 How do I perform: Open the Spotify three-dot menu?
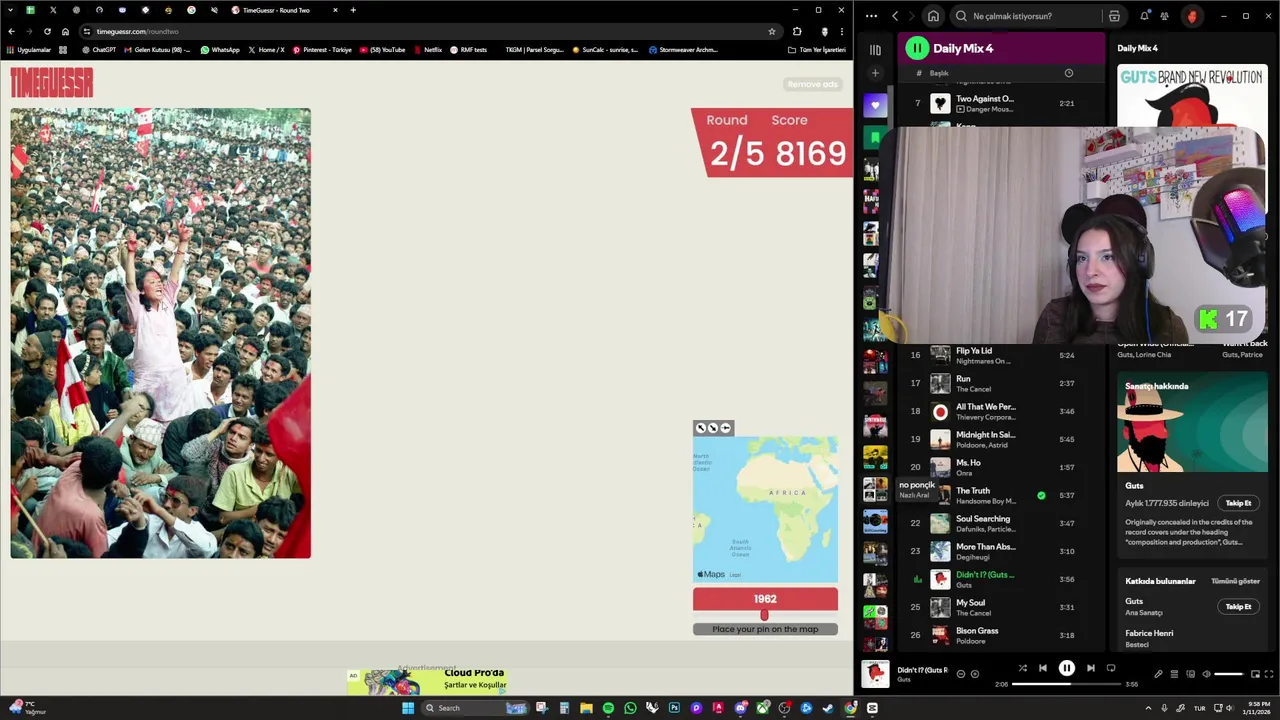click(x=871, y=16)
